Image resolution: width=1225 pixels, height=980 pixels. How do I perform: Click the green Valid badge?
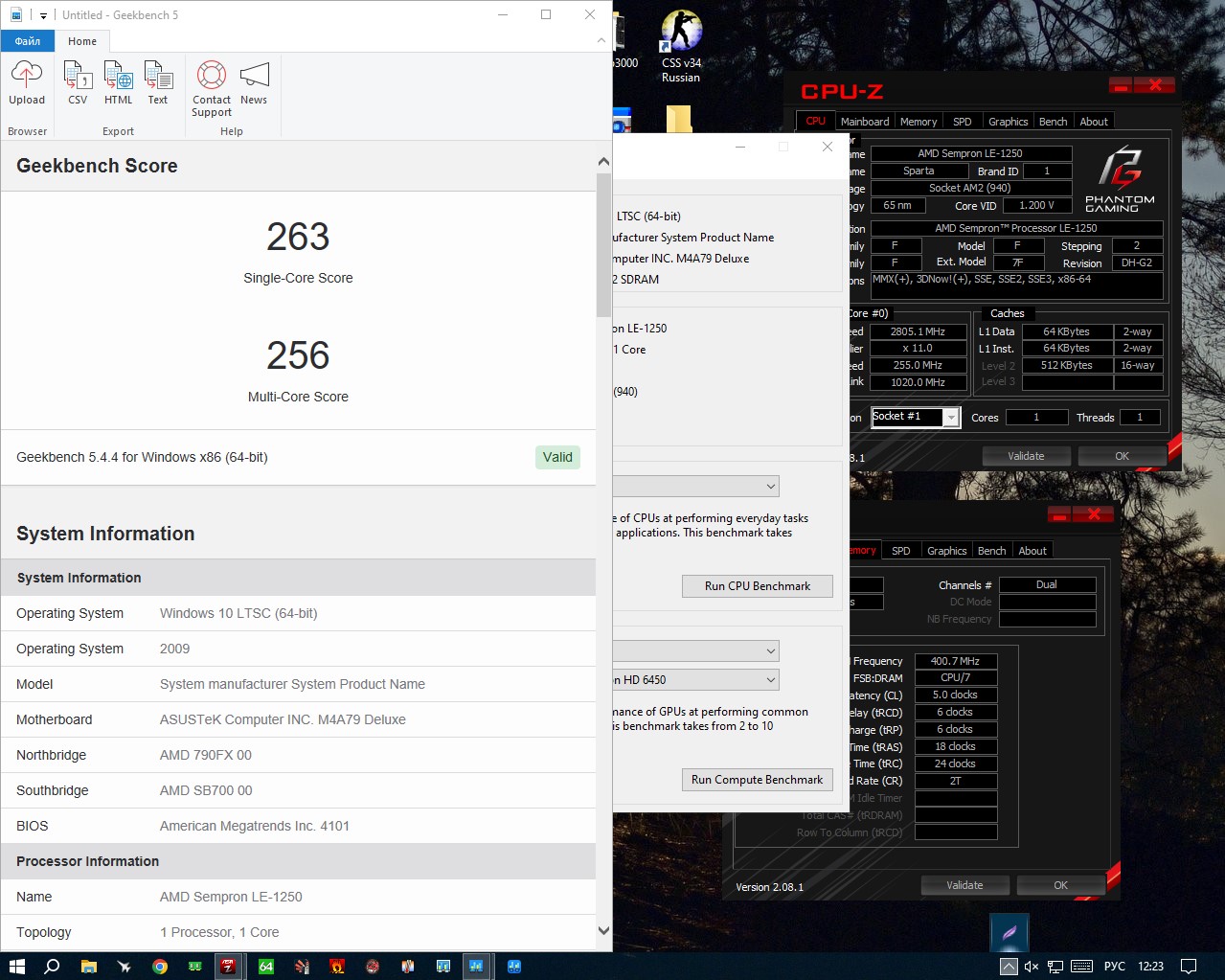click(x=557, y=457)
